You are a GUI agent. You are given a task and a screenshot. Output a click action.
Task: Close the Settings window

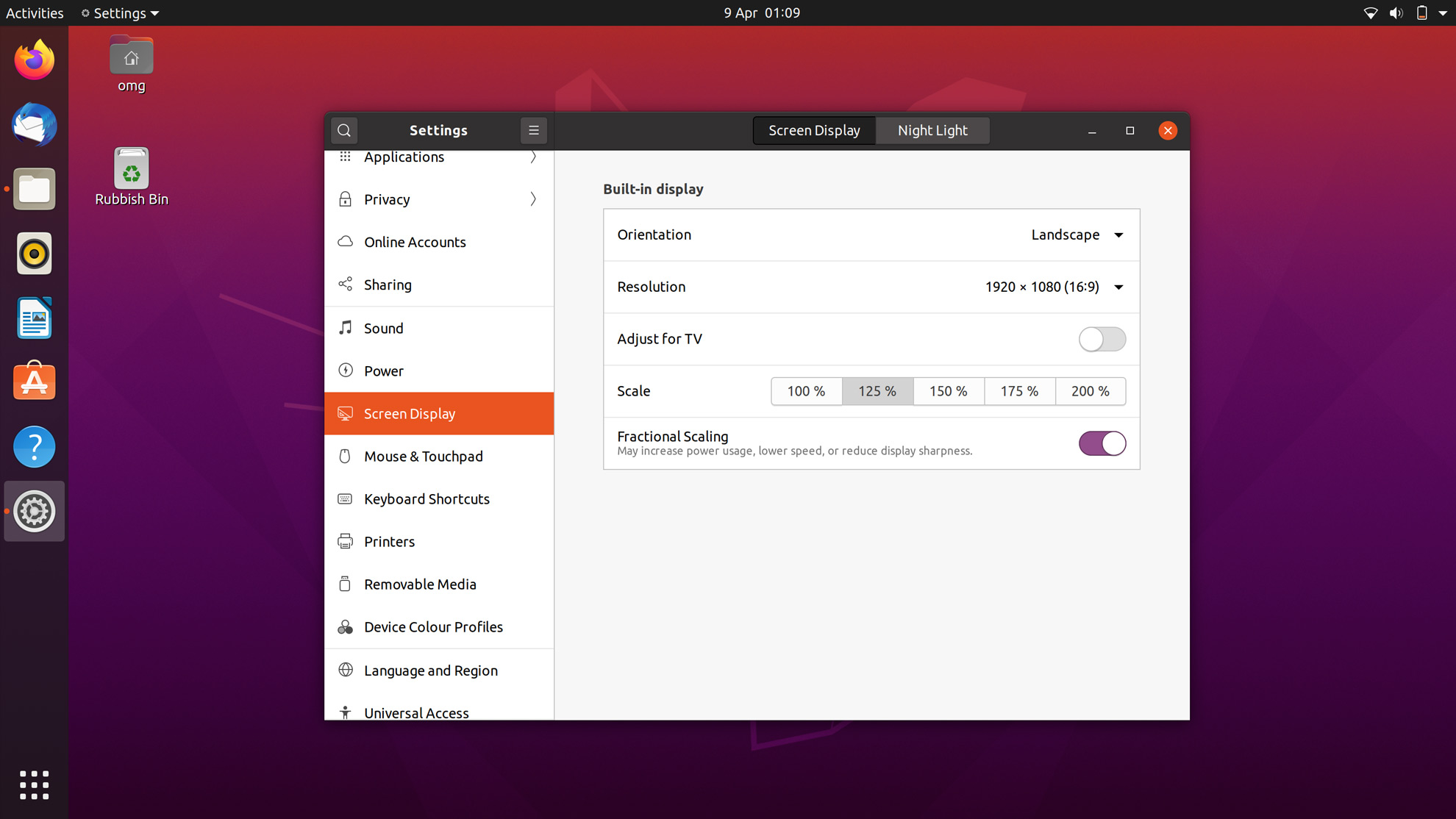tap(1168, 131)
